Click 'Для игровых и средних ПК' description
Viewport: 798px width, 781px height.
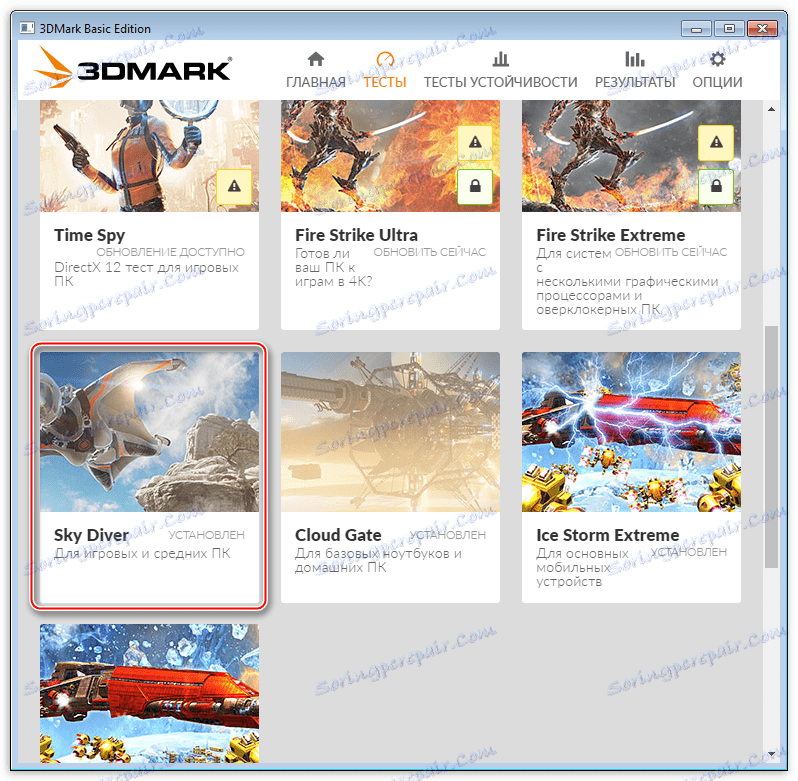click(142, 554)
